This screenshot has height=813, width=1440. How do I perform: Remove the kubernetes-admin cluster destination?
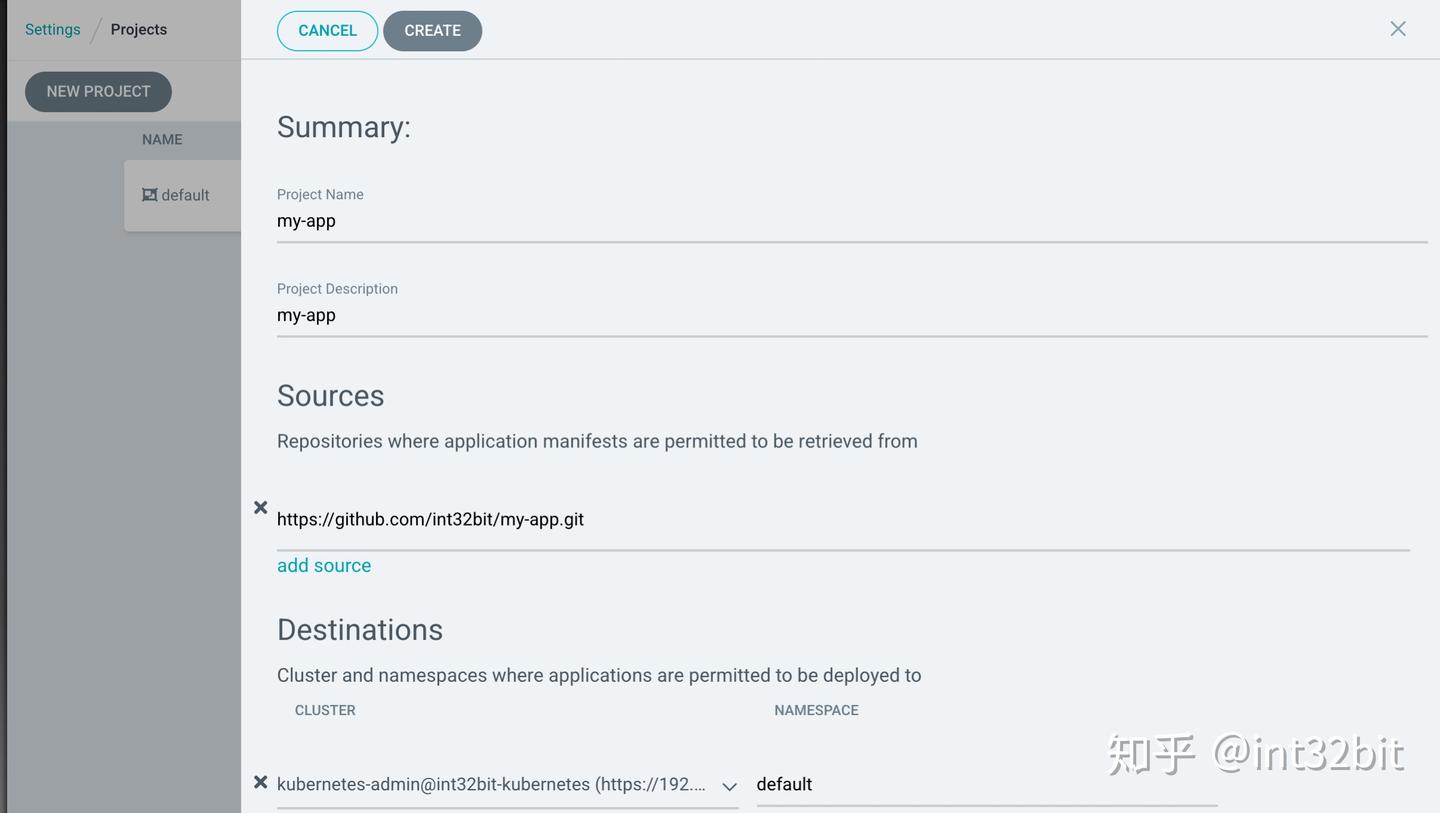tap(260, 781)
